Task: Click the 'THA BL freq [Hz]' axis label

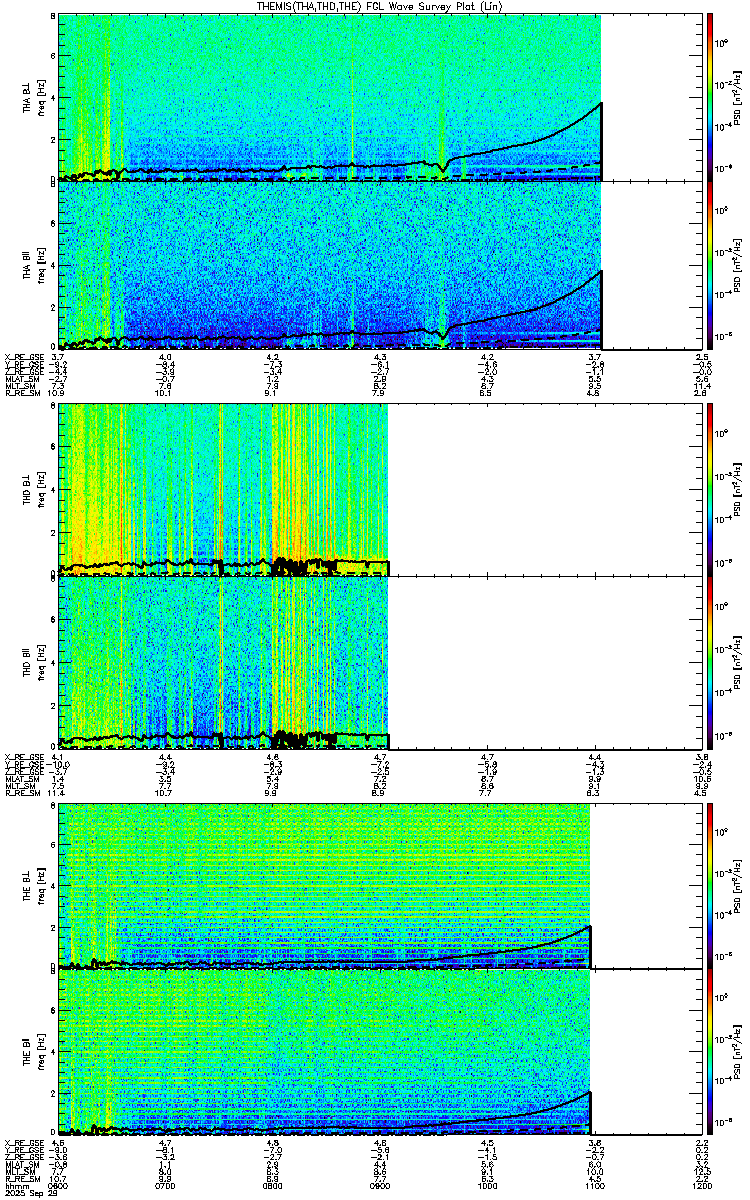Action: click(x=35, y=98)
